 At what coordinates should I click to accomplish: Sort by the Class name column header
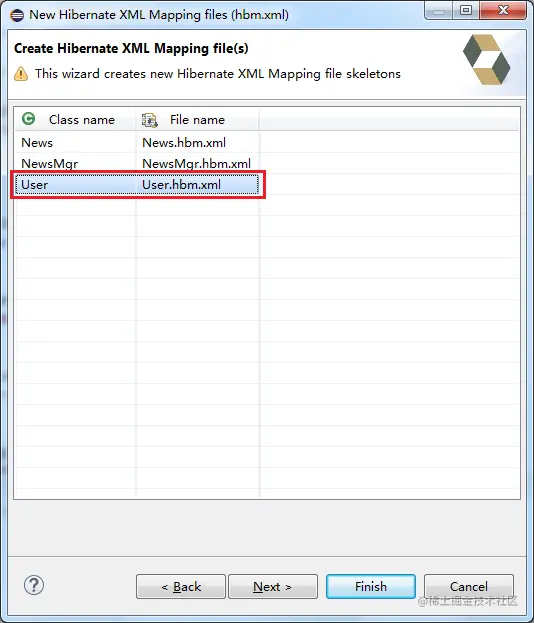[75, 120]
